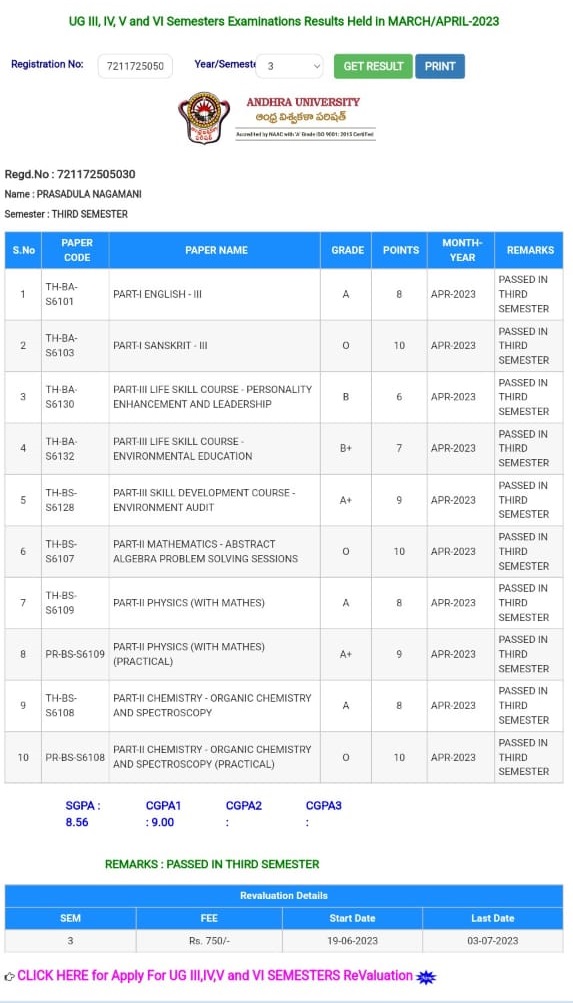Click the CGPA3 label
The width and height of the screenshot is (573, 1003).
[324, 805]
